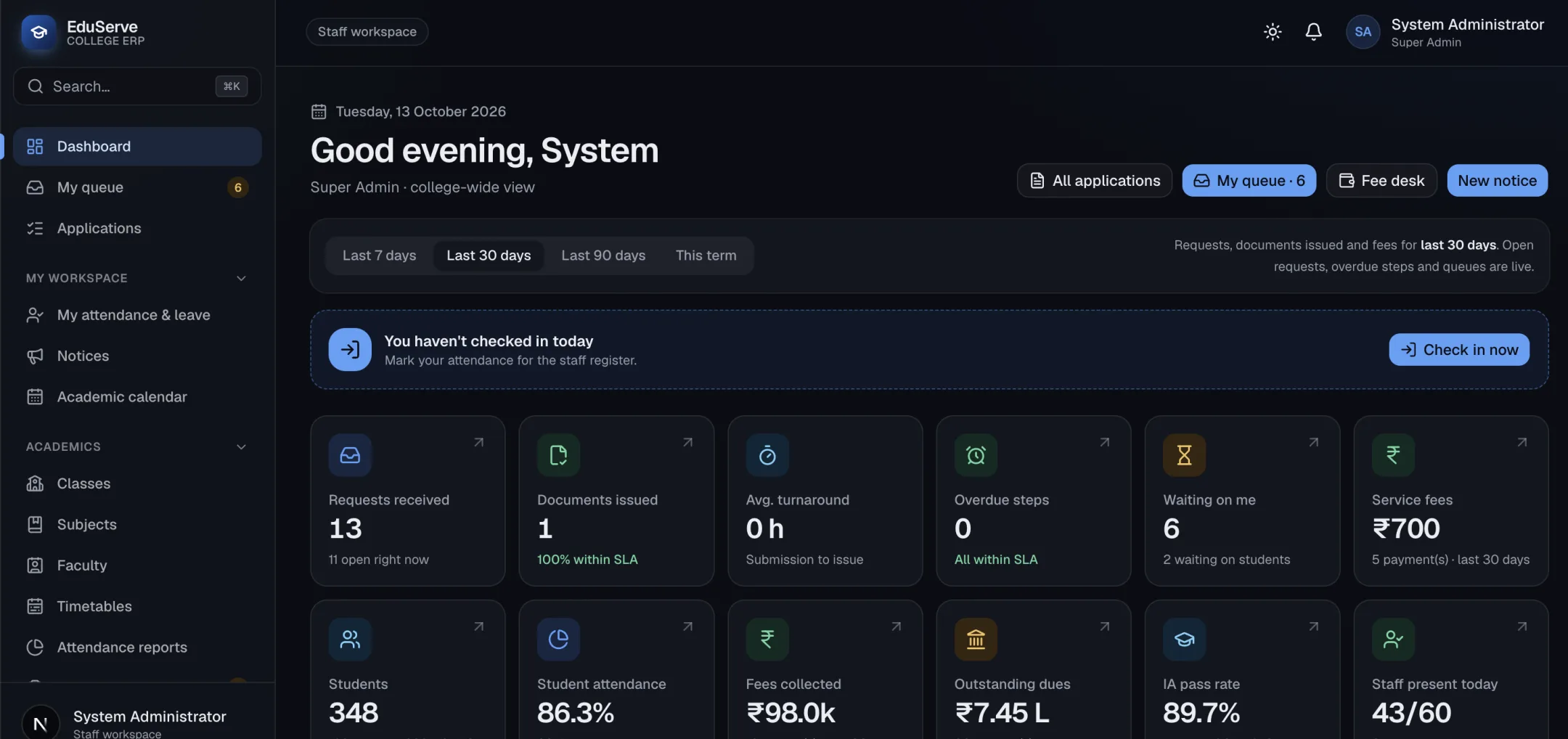Click the IA pass rate cap icon
1568x739 pixels.
coord(1184,640)
